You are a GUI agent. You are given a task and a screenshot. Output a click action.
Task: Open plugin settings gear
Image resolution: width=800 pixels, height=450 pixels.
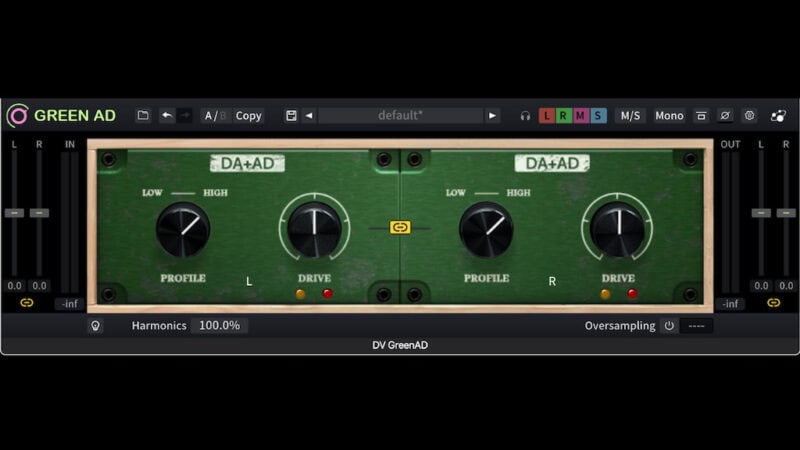(749, 116)
